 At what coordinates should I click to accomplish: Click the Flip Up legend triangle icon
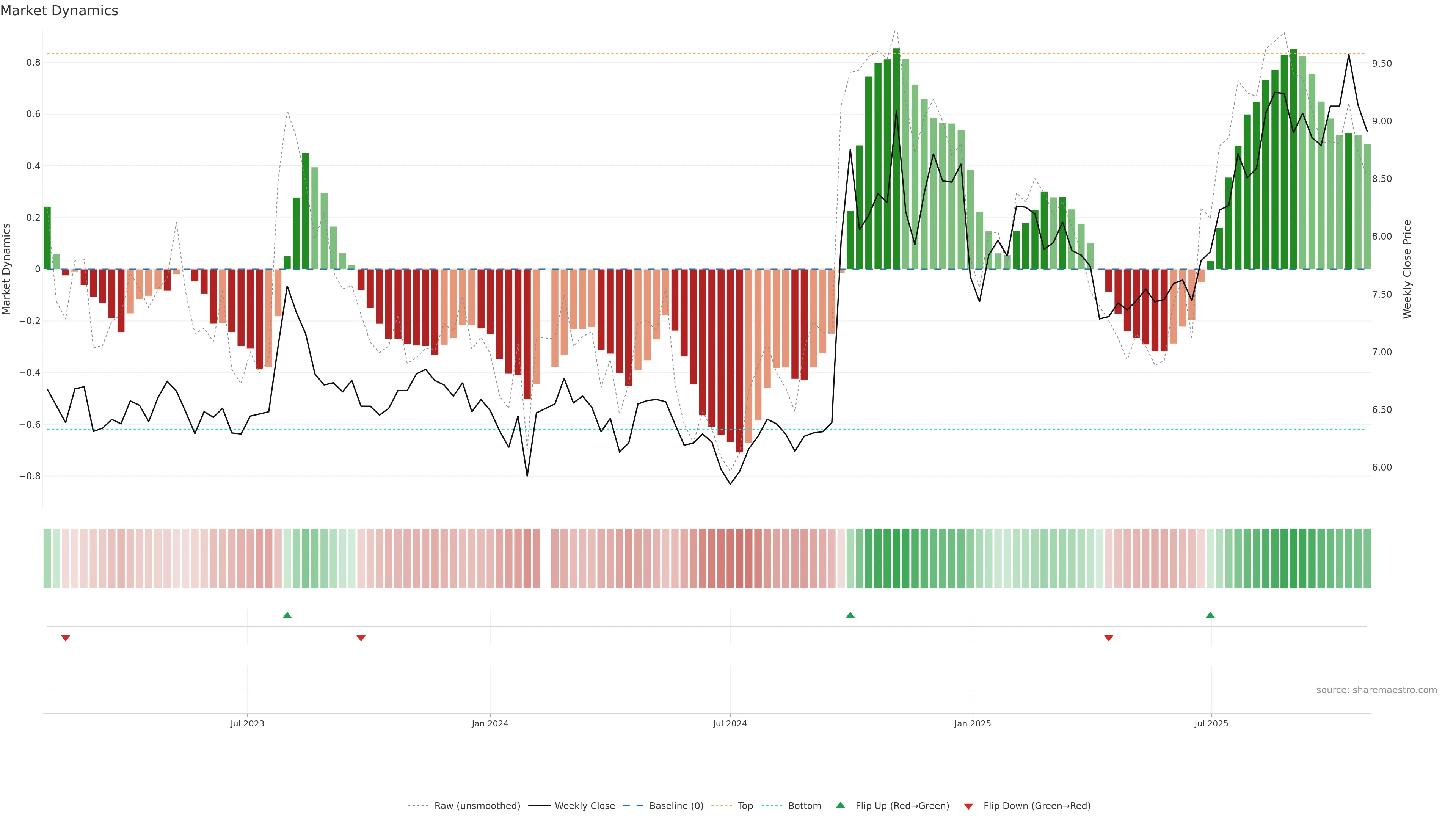(x=841, y=805)
